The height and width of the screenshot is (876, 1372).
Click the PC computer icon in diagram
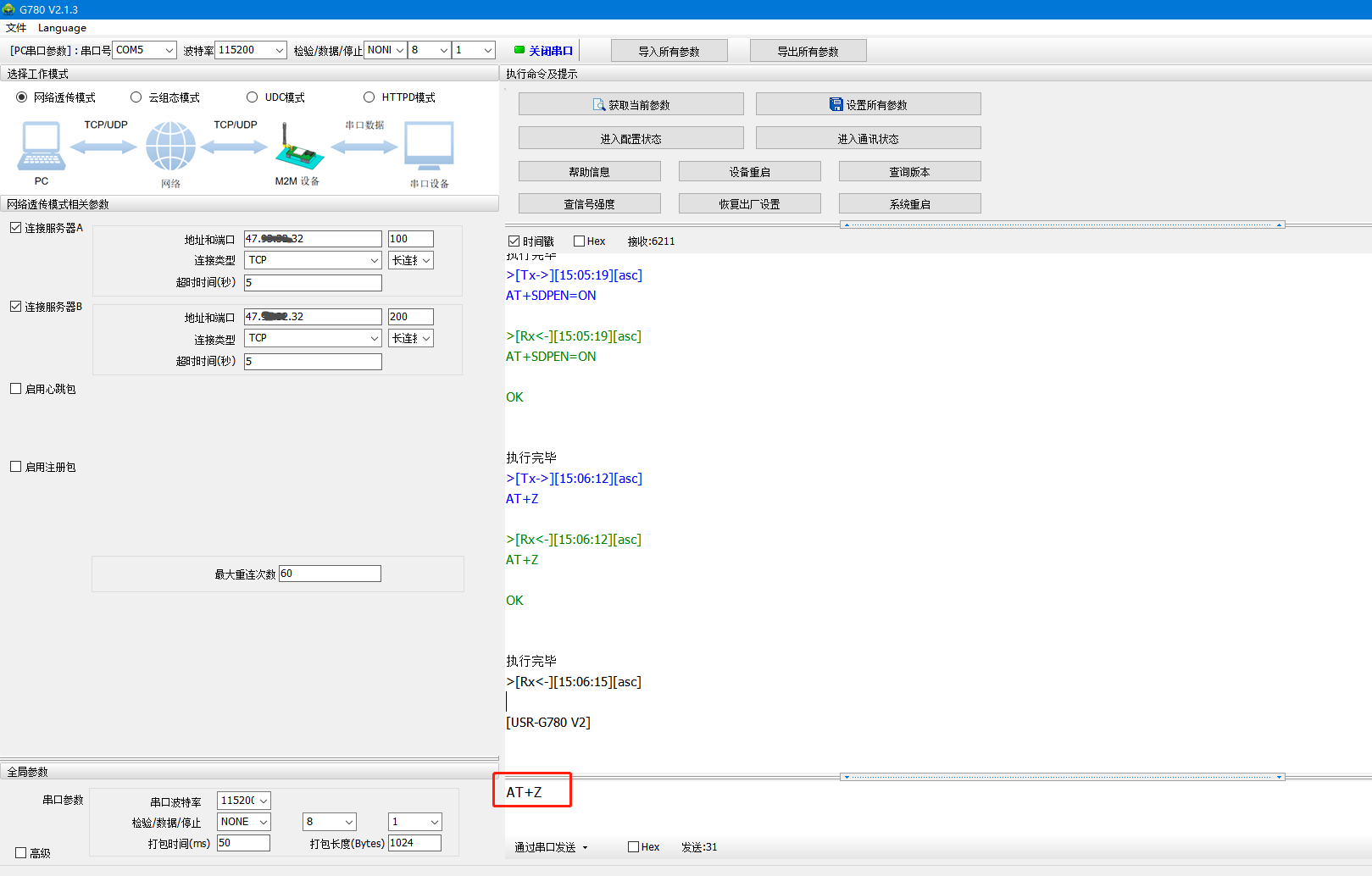pyautogui.click(x=41, y=146)
